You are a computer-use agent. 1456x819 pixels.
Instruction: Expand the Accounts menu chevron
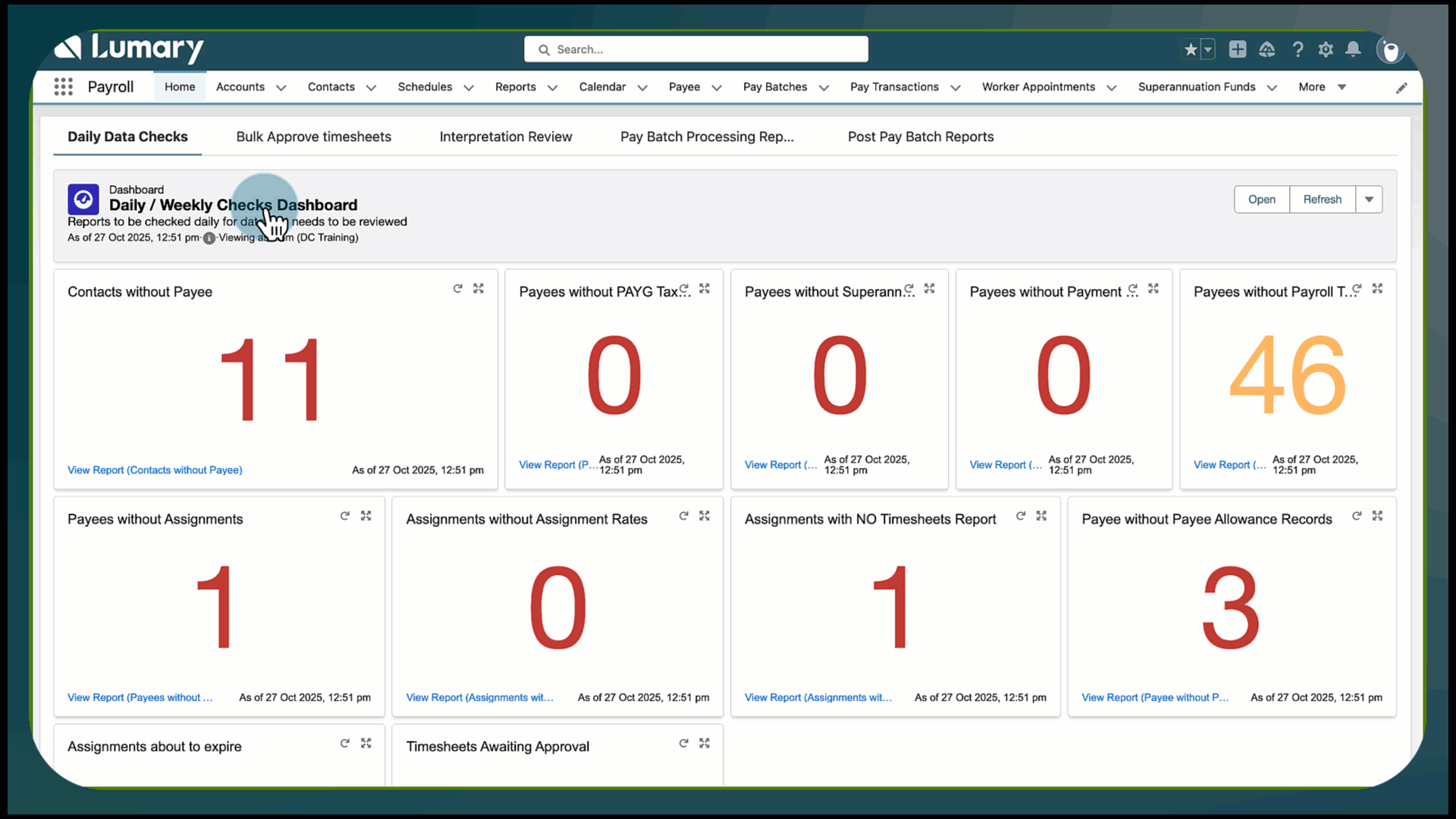(281, 88)
